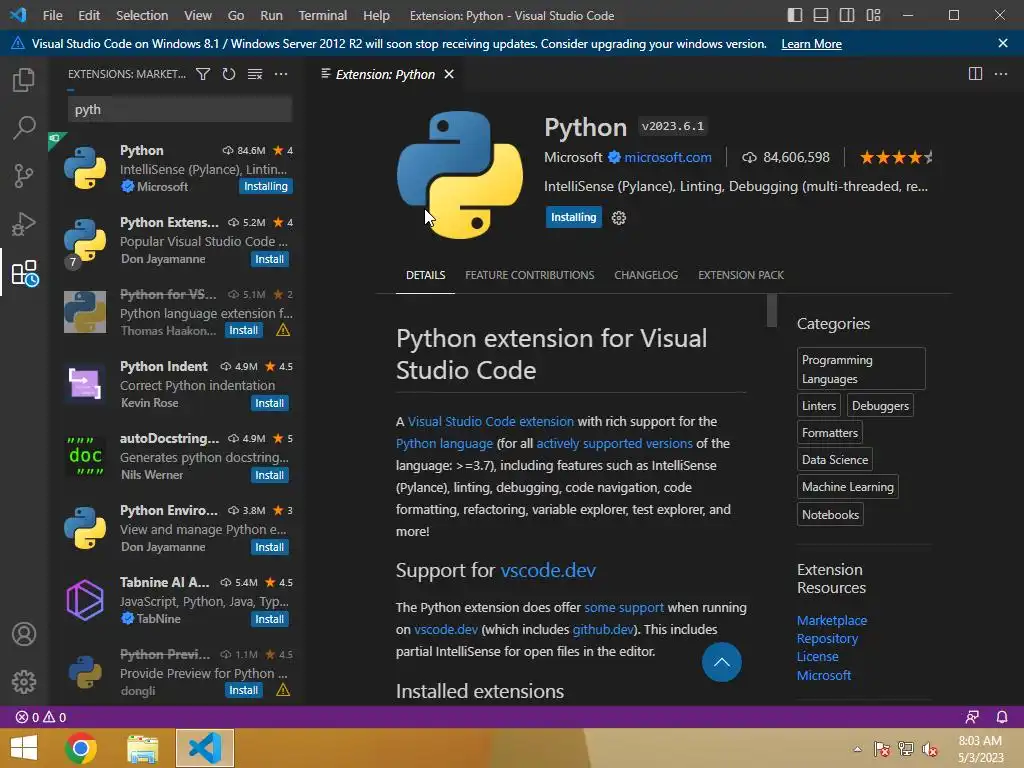Open notifications bell in status bar
The width and height of the screenshot is (1024, 768).
click(1002, 717)
